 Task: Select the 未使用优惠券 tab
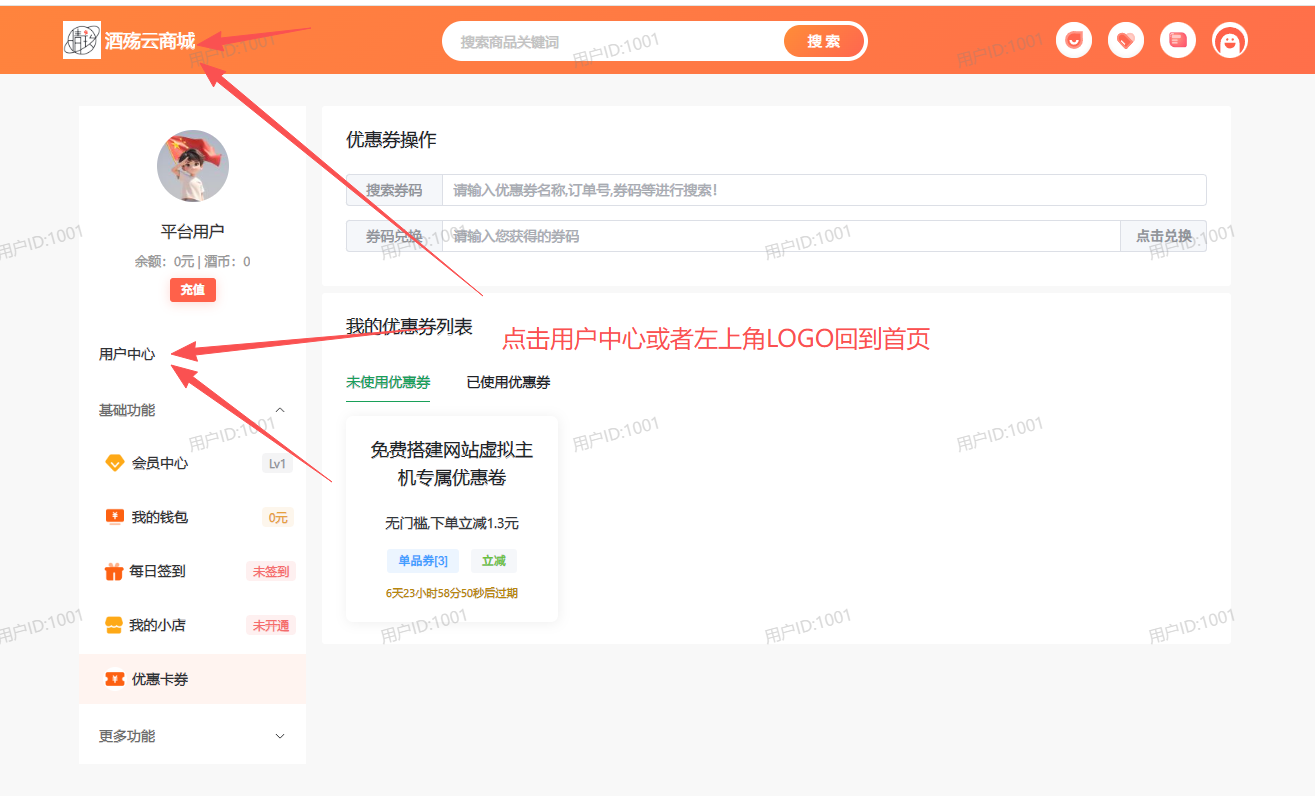point(388,382)
